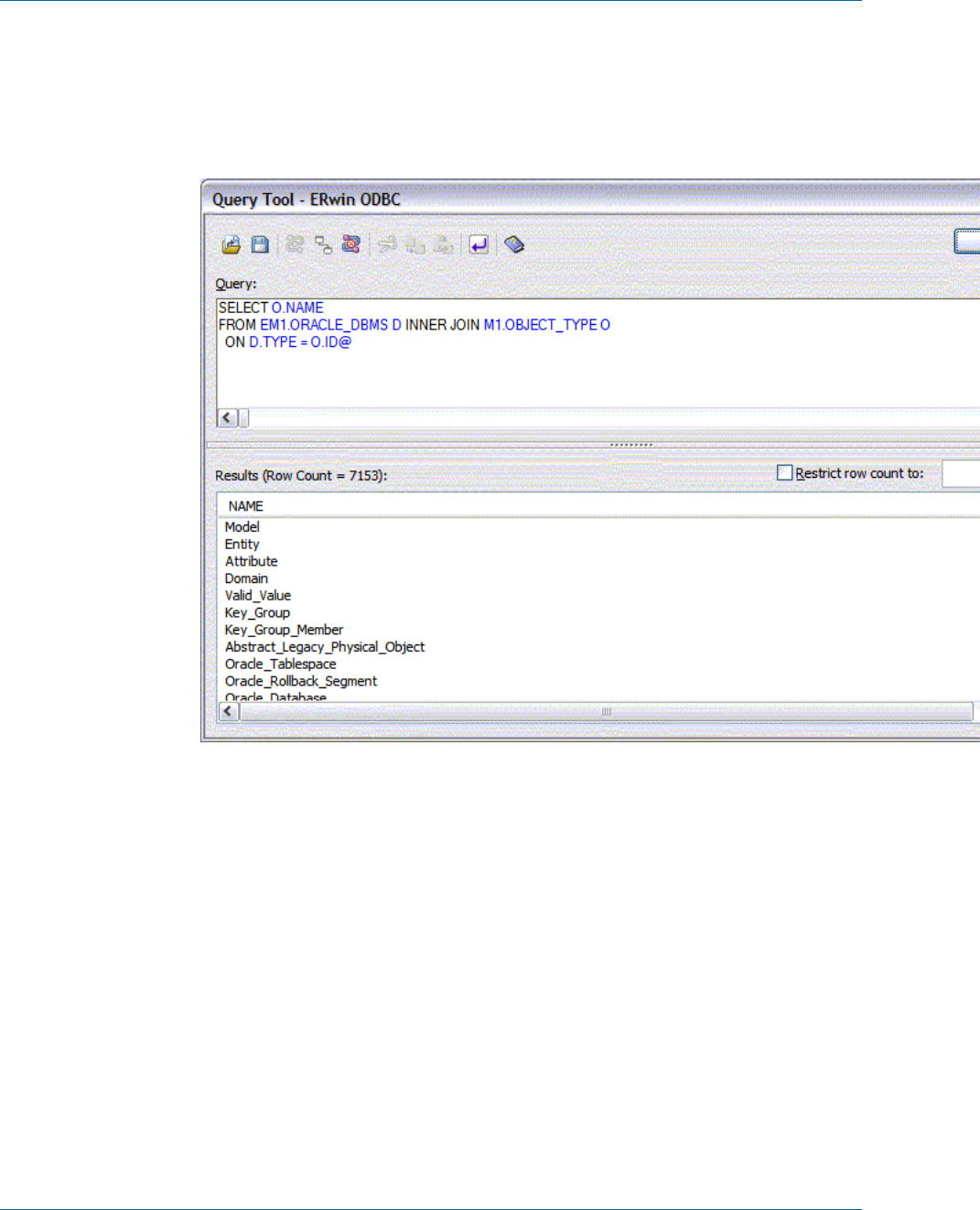The height and width of the screenshot is (1210, 980).
Task: Click results pane left scroll arrow
Action: point(227,711)
